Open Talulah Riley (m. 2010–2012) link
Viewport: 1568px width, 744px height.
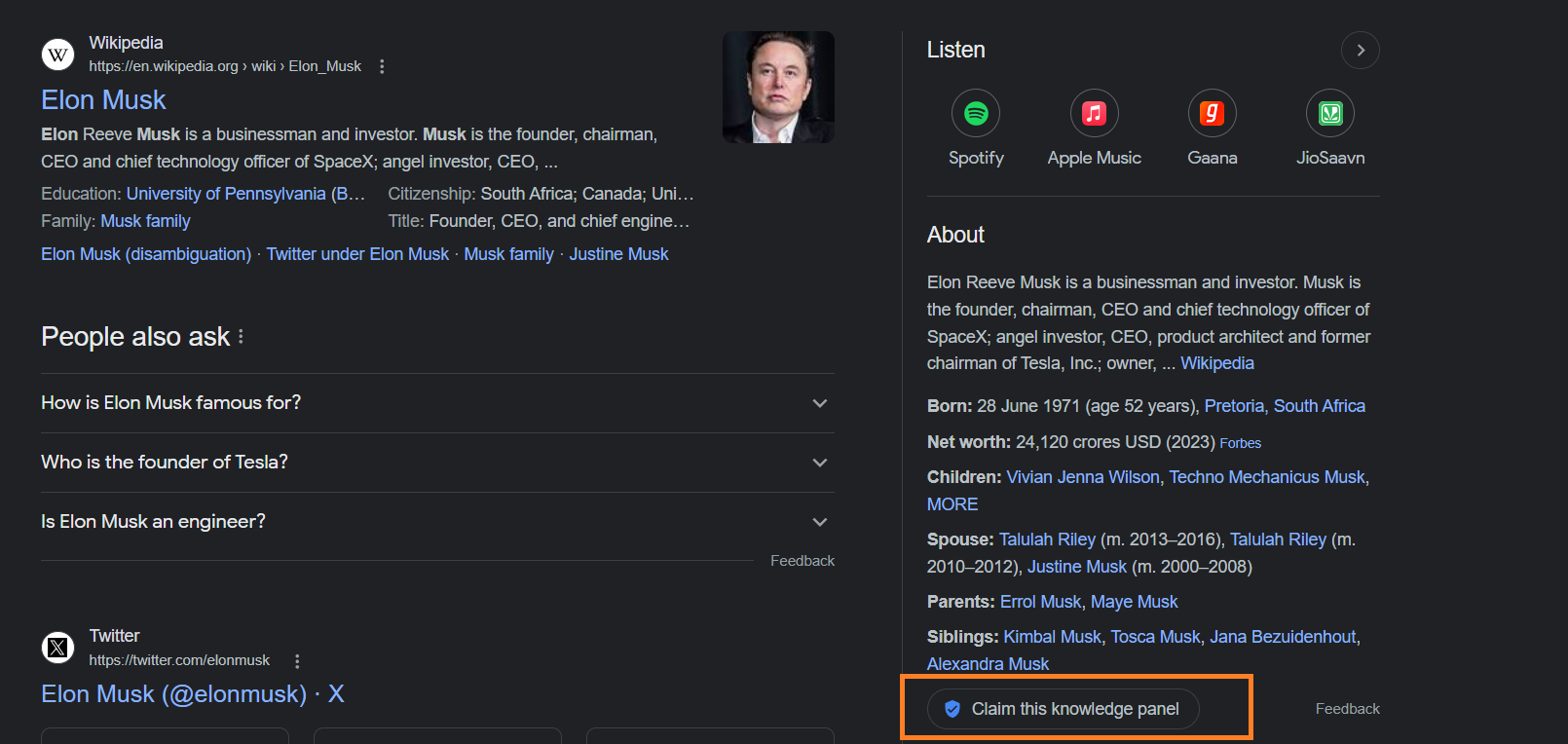coord(1278,539)
